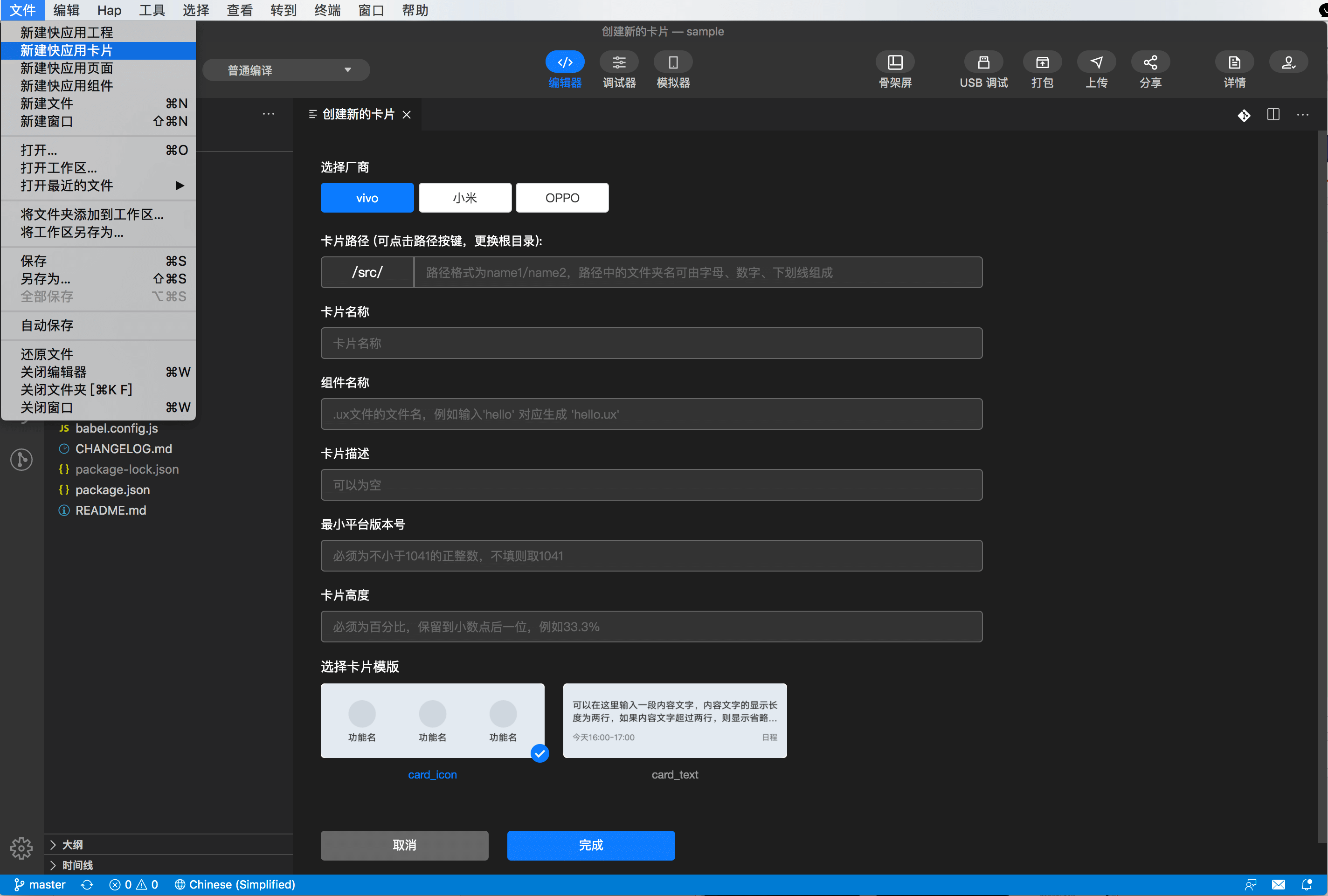Click the 骨架屏 skeleton screen icon
This screenshot has width=1328, height=896.
(x=895, y=62)
